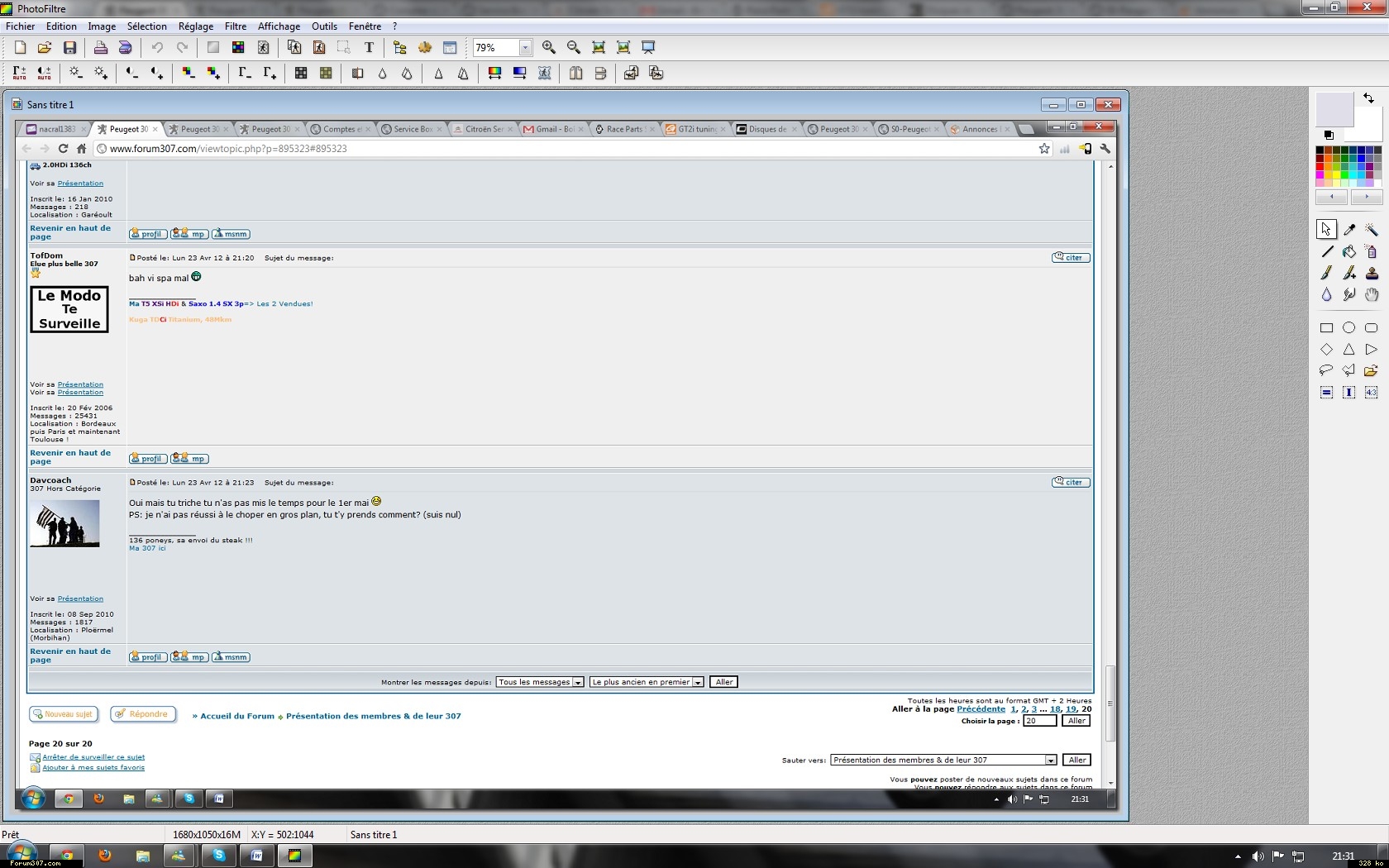Open the Sélection menu

click(147, 26)
